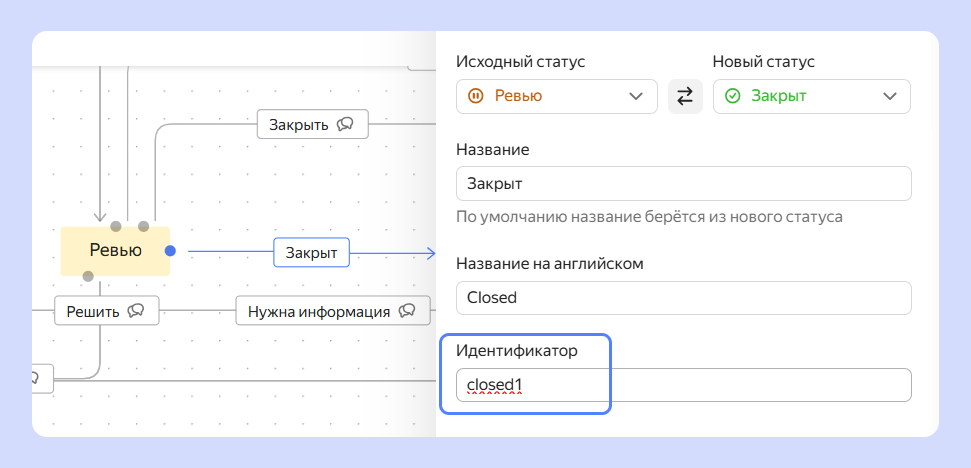Expand the Исходный статус dropdown chevron
This screenshot has height=468, width=971.
pos(636,96)
